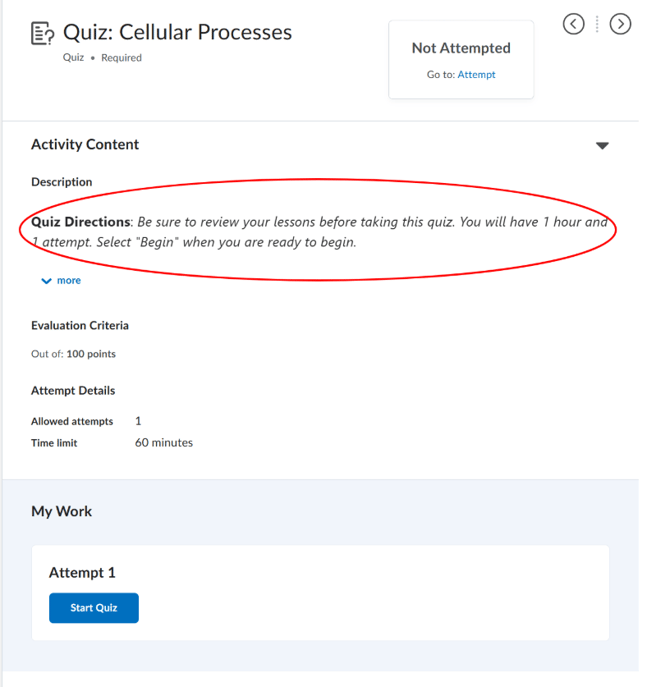Click the quiz document icon beside the title
Image resolution: width=670 pixels, height=687 pixels.
[x=43, y=33]
